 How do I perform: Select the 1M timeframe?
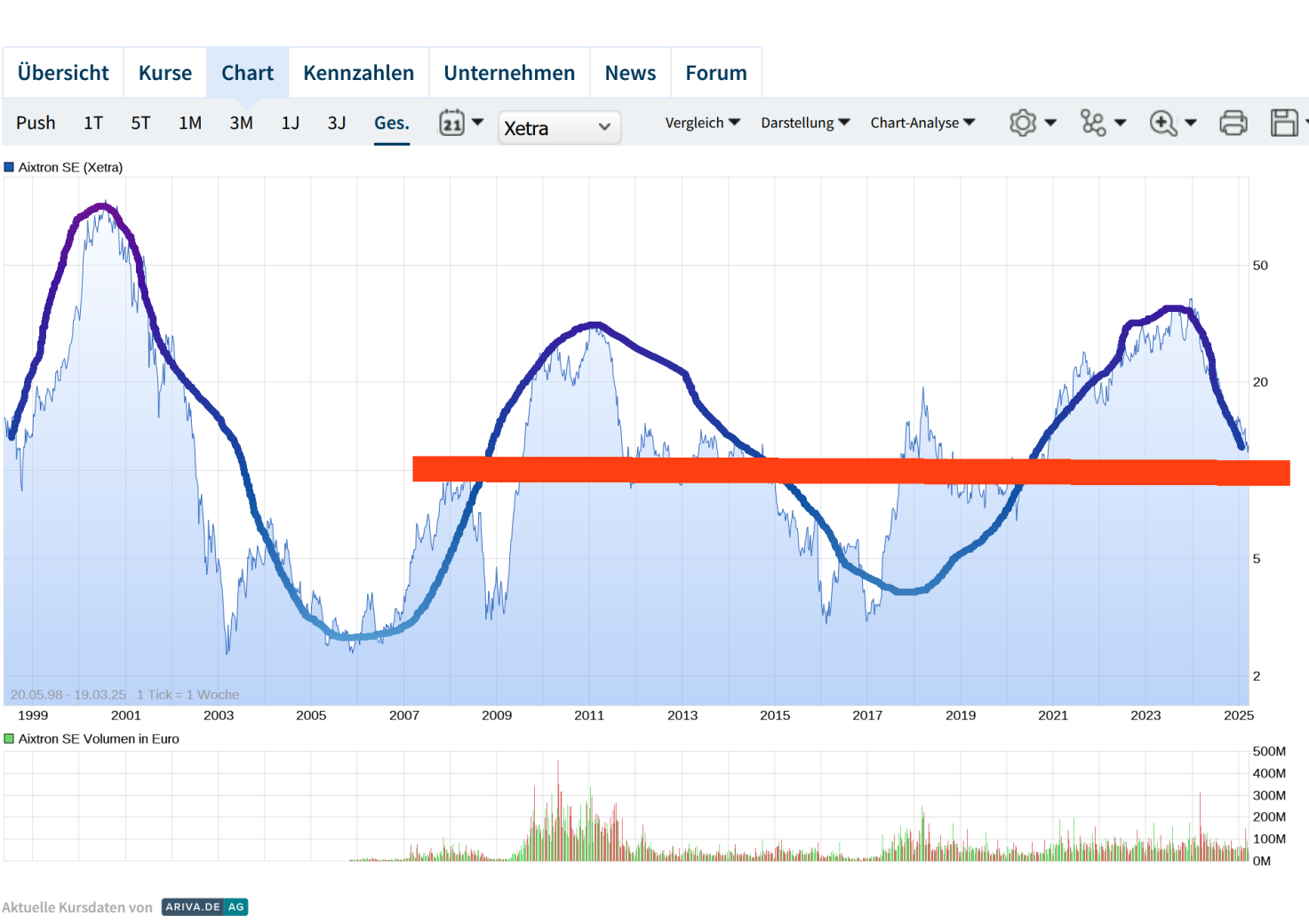tap(190, 123)
